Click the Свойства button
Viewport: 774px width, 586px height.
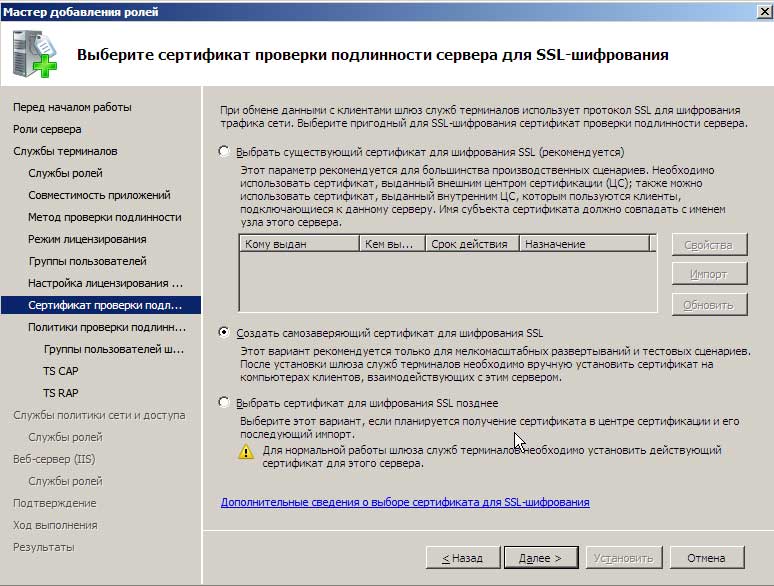pos(709,245)
